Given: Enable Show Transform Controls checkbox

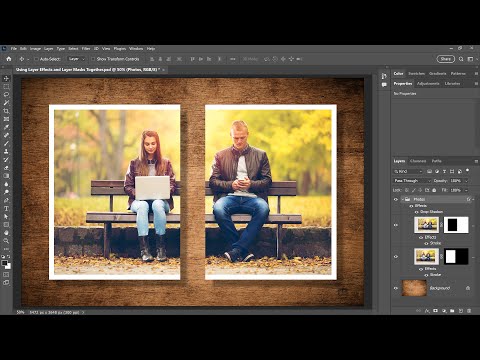Looking at the screenshot, I should (93, 59).
